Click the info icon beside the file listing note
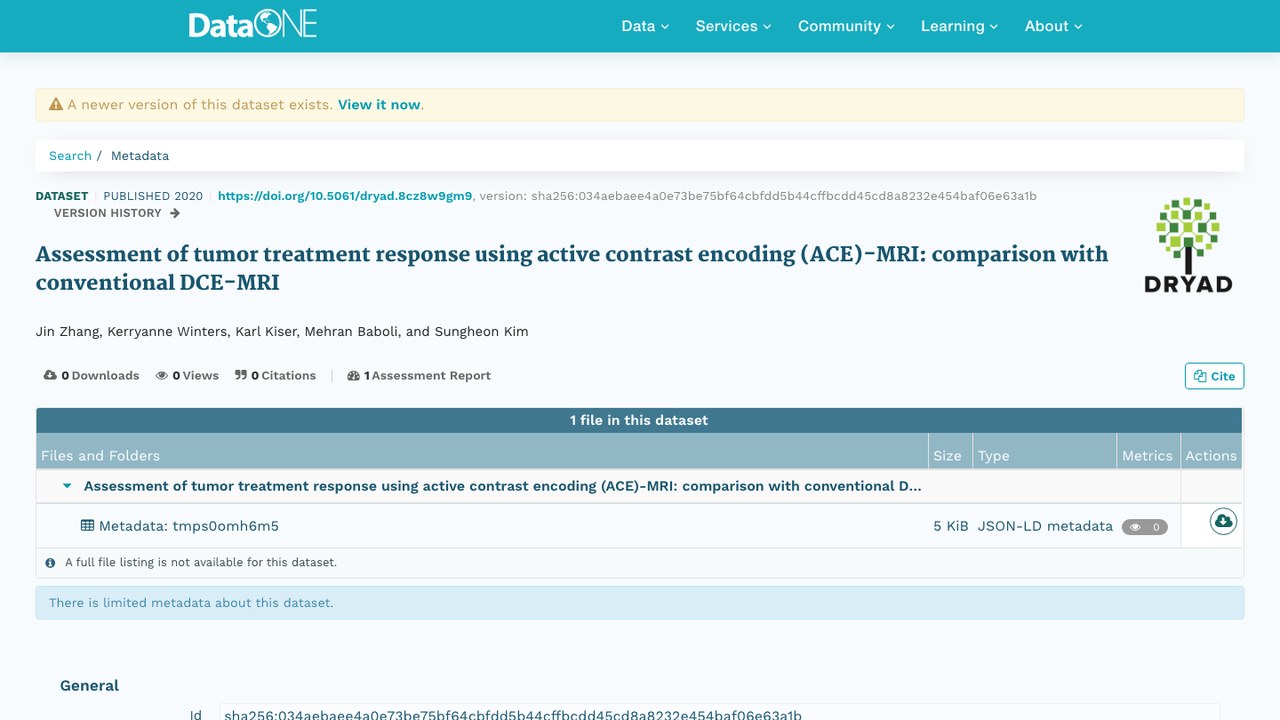The image size is (1280, 720). pos(50,563)
